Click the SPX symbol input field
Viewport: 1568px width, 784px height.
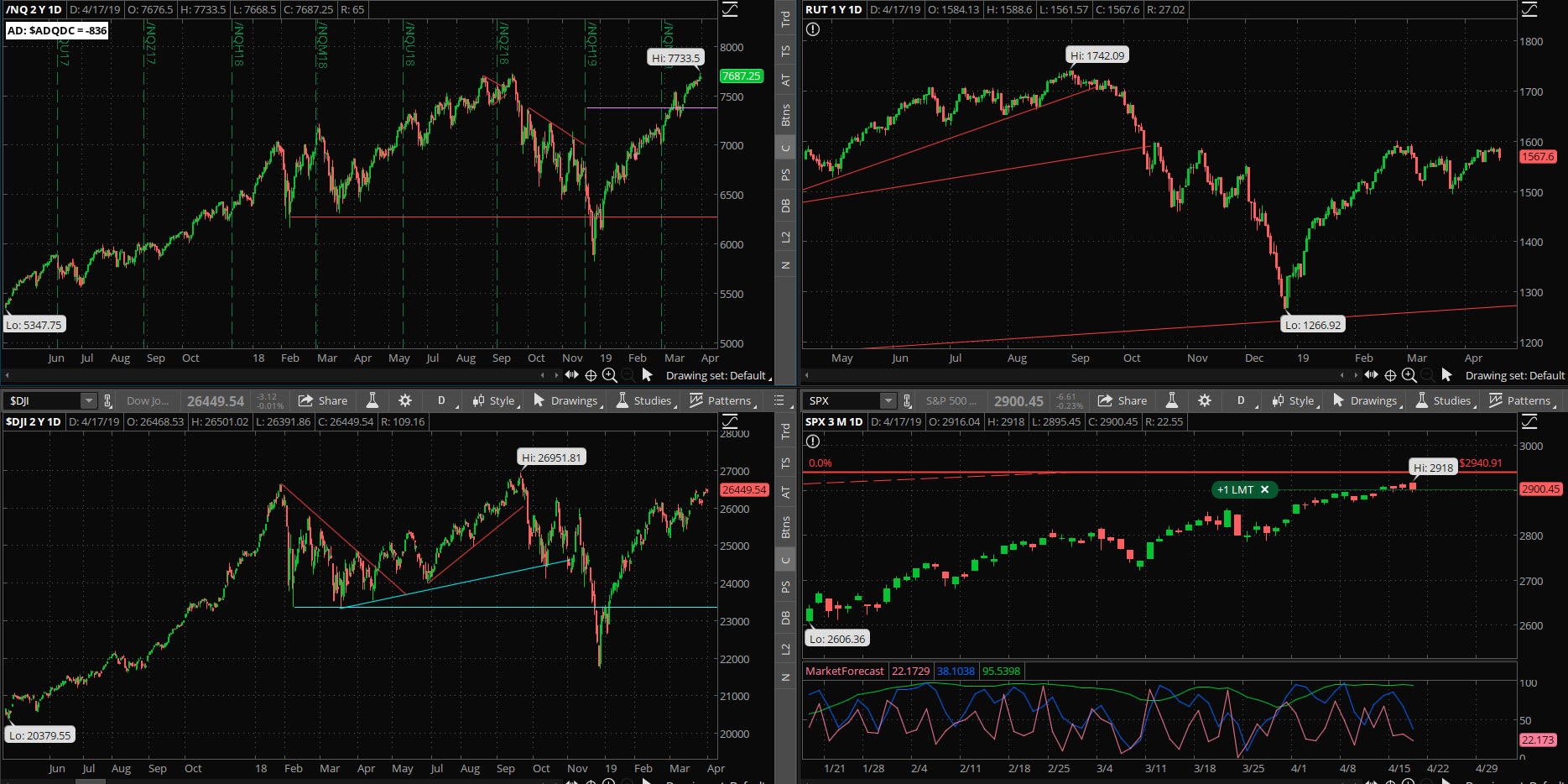[841, 401]
